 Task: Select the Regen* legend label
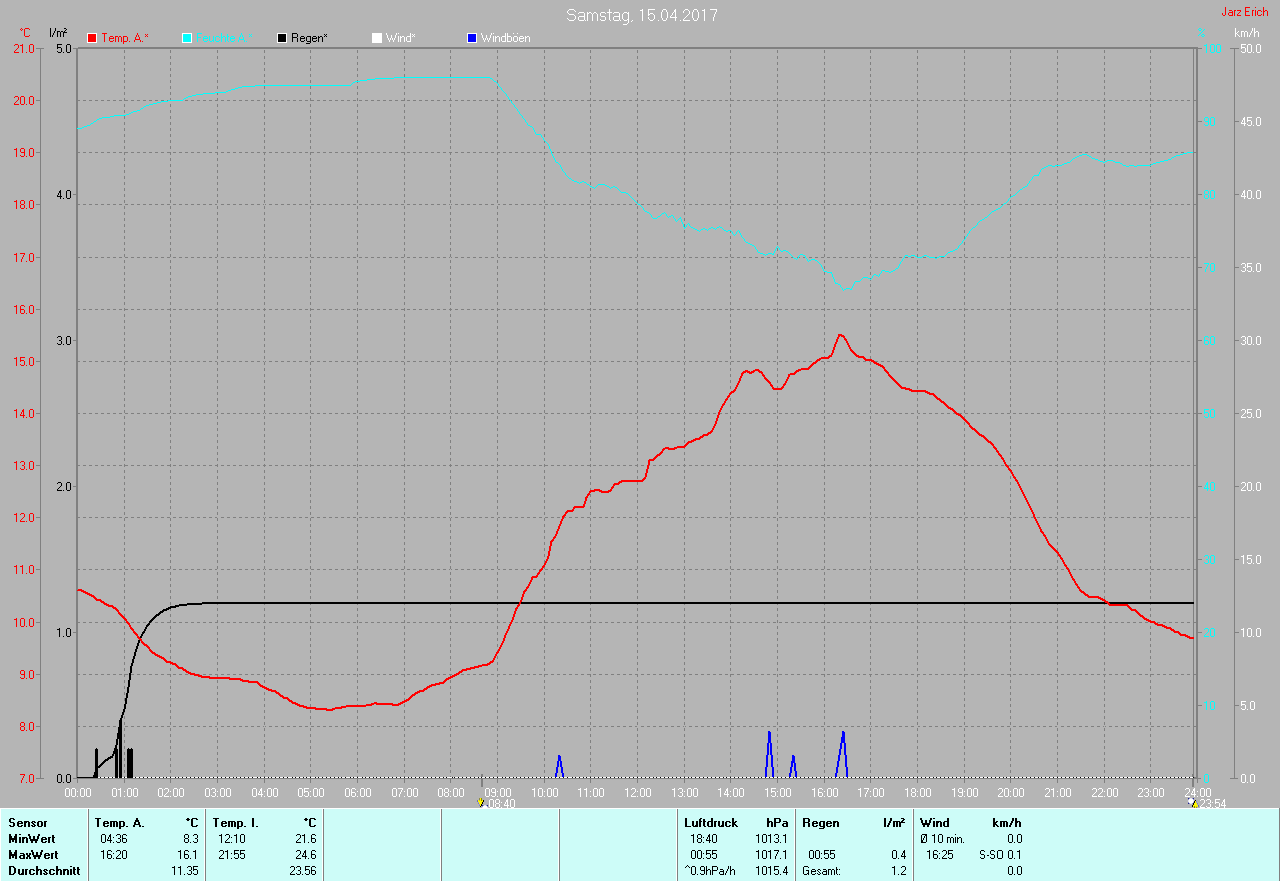click(311, 38)
